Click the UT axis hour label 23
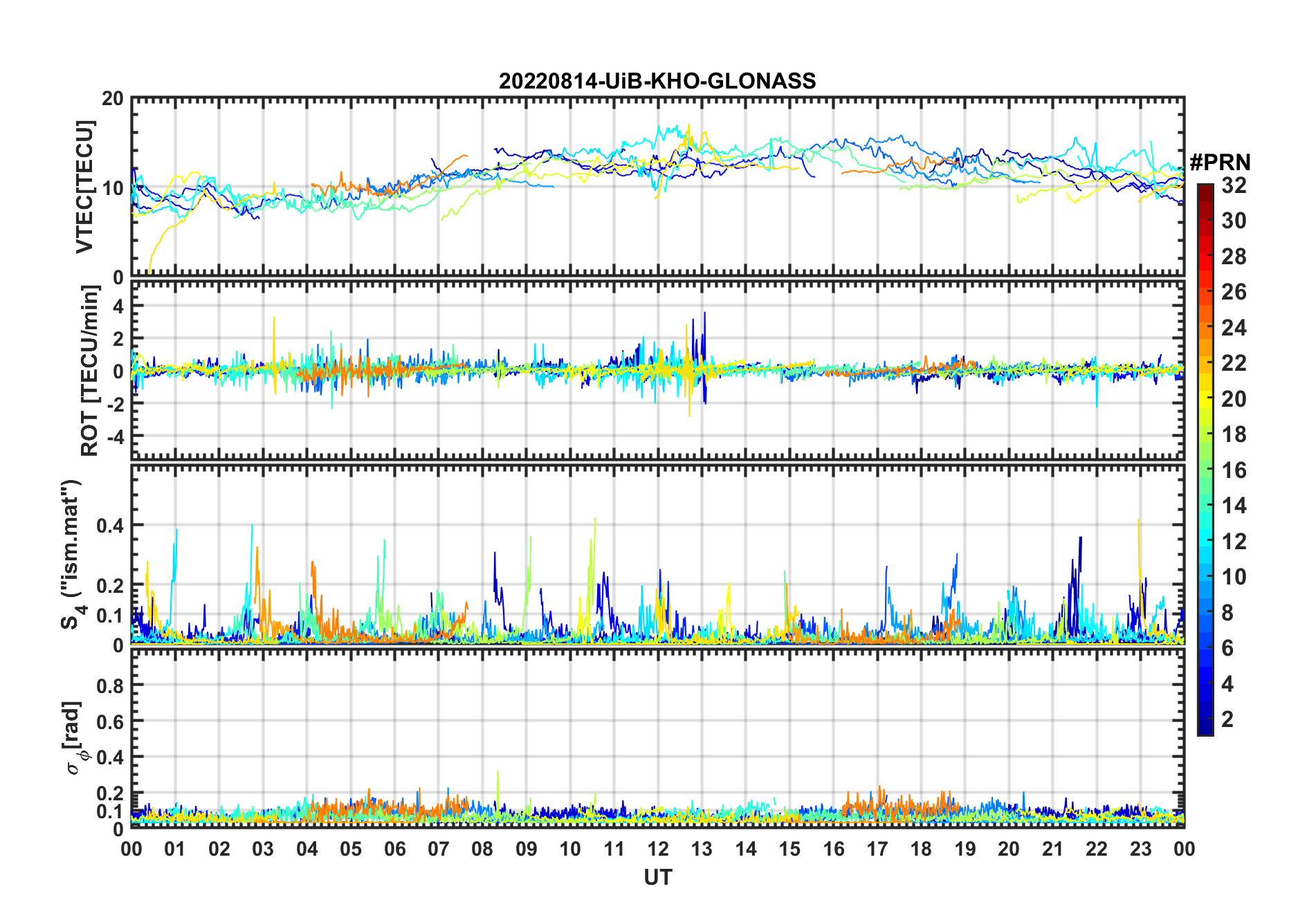Image resolution: width=1316 pixels, height=920 pixels. pos(1141,849)
